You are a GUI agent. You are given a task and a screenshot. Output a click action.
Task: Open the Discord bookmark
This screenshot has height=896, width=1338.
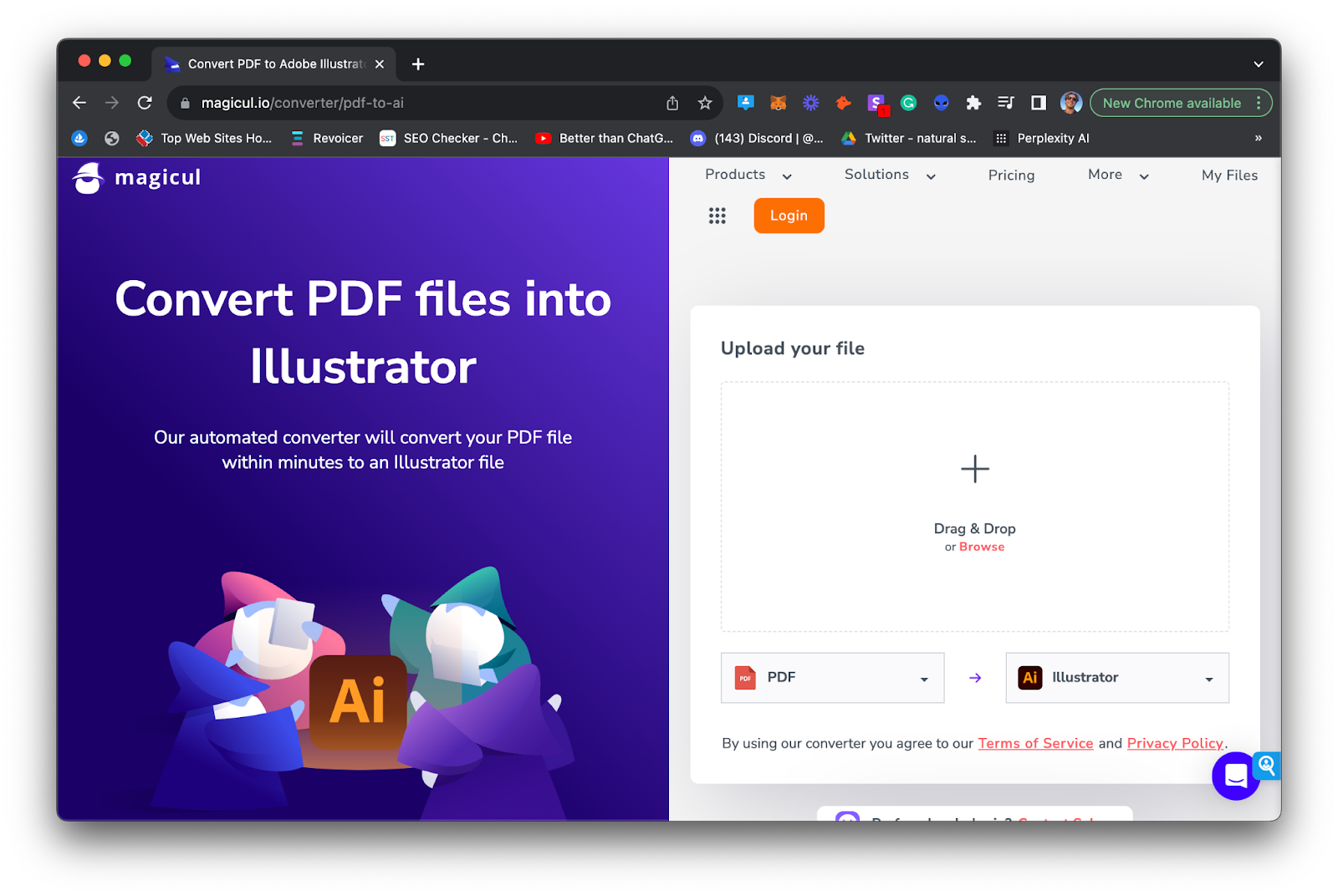[757, 138]
